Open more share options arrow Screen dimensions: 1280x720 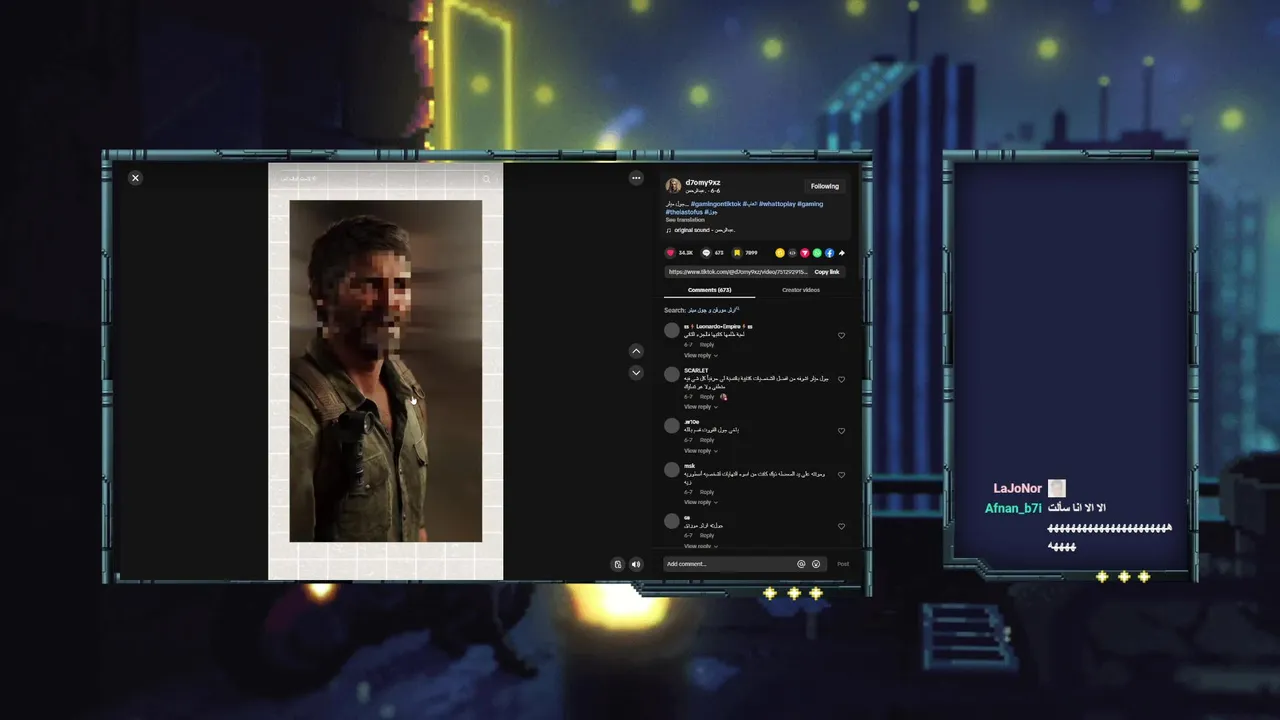(x=842, y=253)
